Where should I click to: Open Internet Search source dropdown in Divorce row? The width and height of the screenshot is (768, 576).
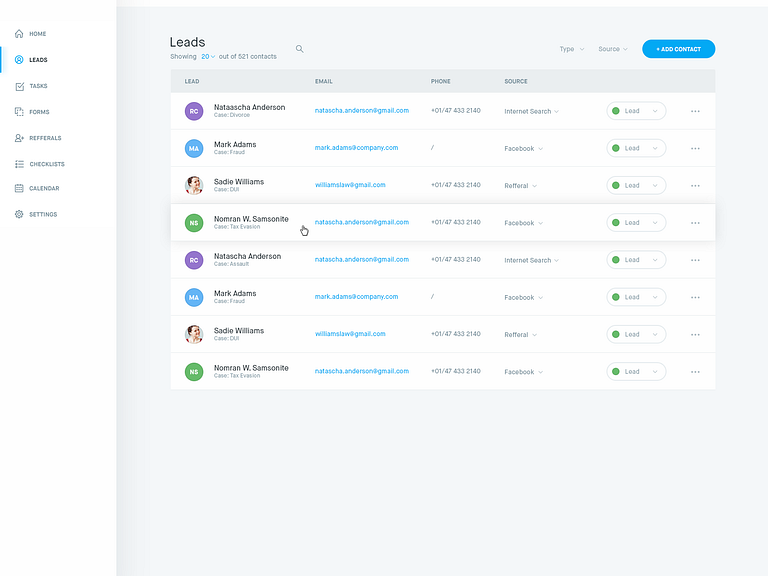pos(531,111)
